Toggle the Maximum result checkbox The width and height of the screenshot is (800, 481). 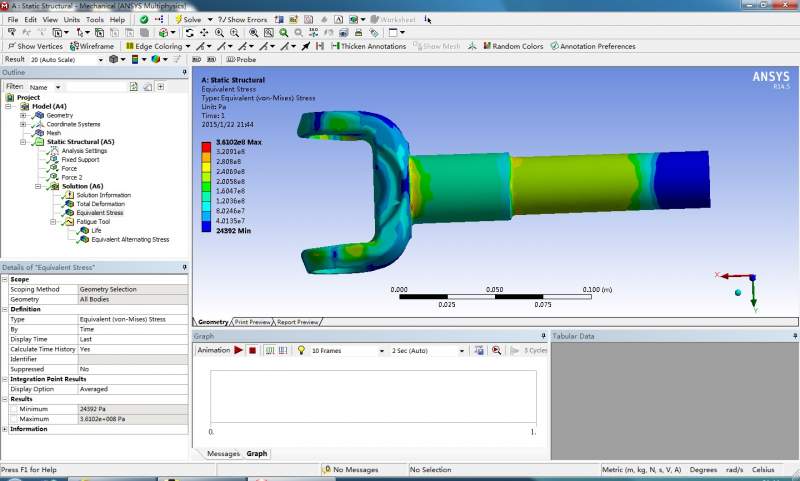tap(14, 419)
